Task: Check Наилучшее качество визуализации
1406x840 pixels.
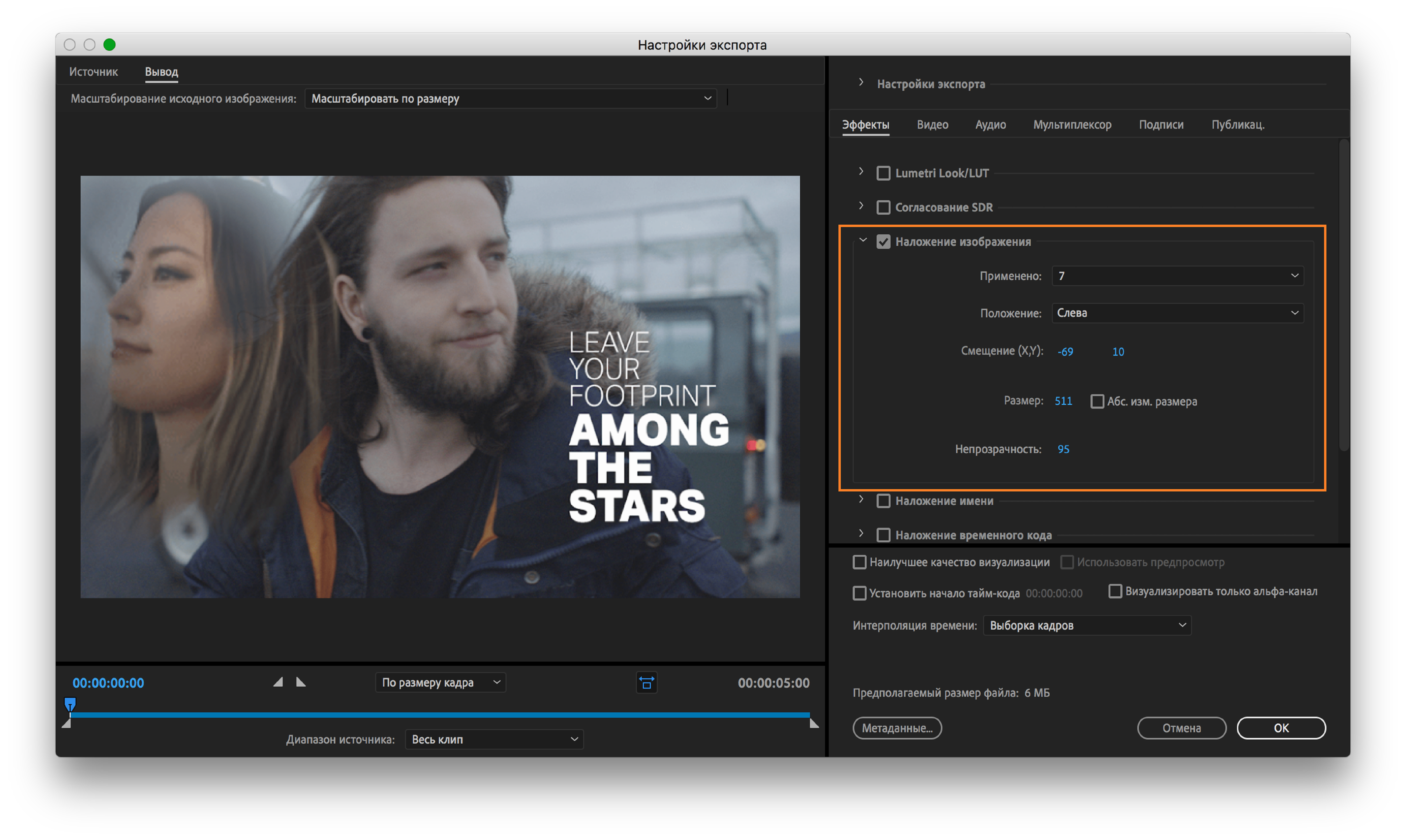Action: 859,562
